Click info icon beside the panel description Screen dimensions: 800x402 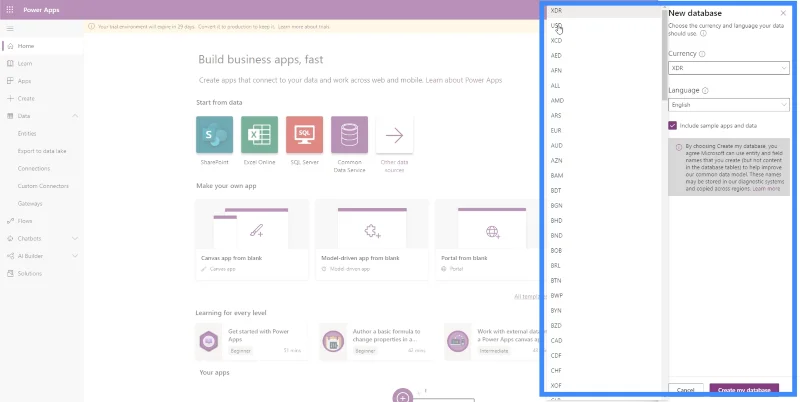click(703, 34)
